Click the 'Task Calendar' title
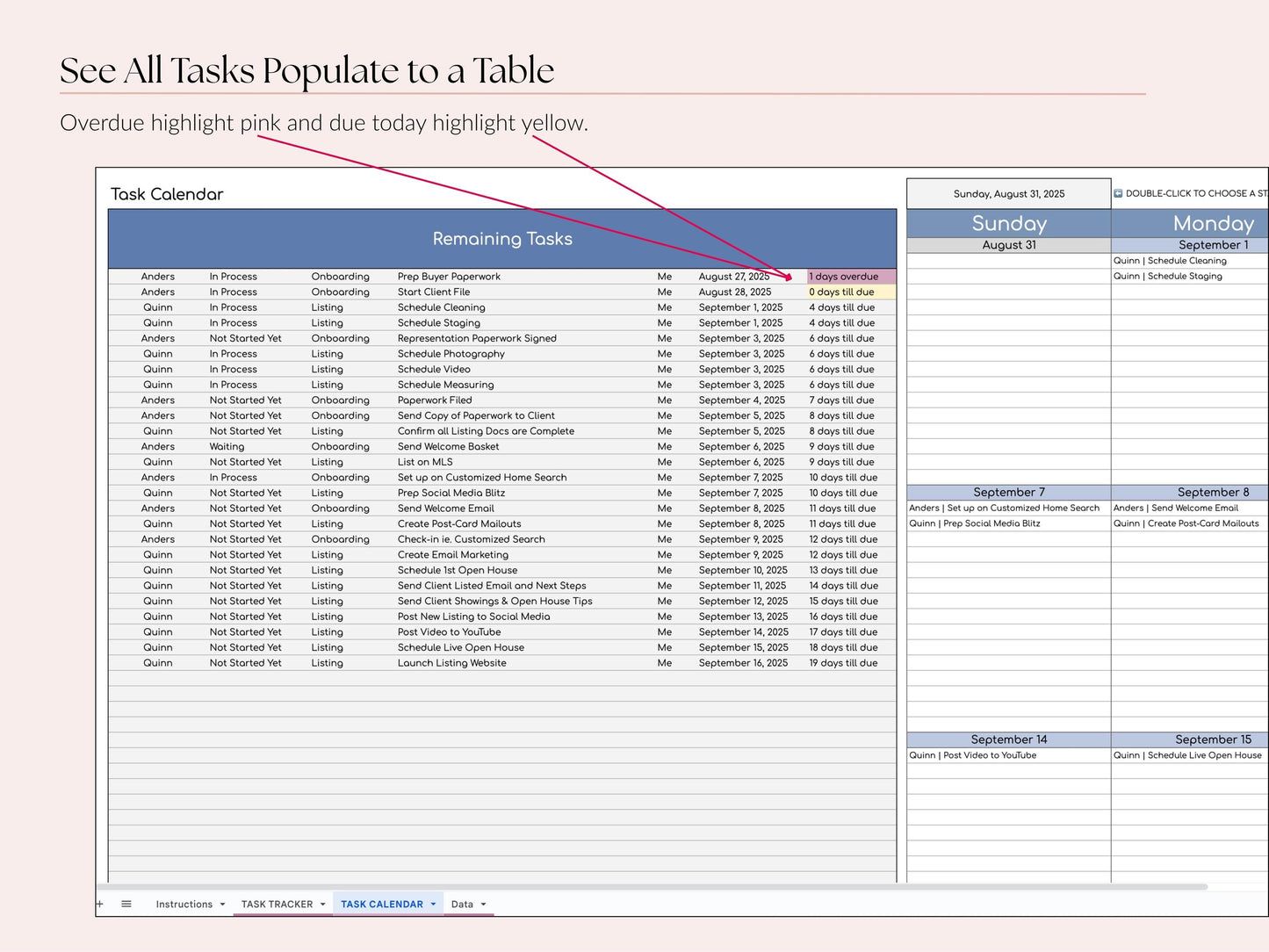Viewport: 1269px width, 952px height. pos(167,194)
